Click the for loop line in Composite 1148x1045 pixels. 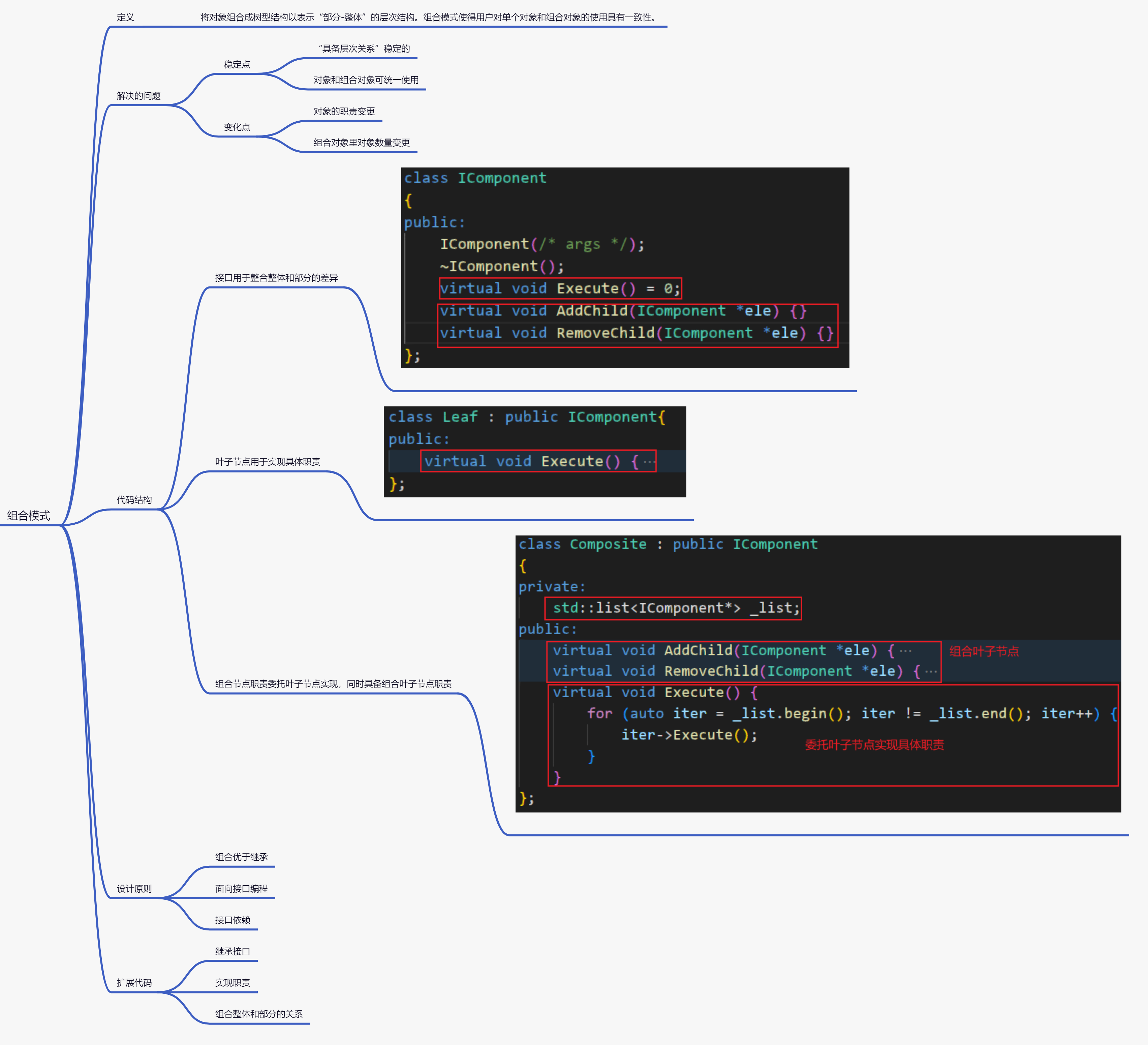[852, 713]
